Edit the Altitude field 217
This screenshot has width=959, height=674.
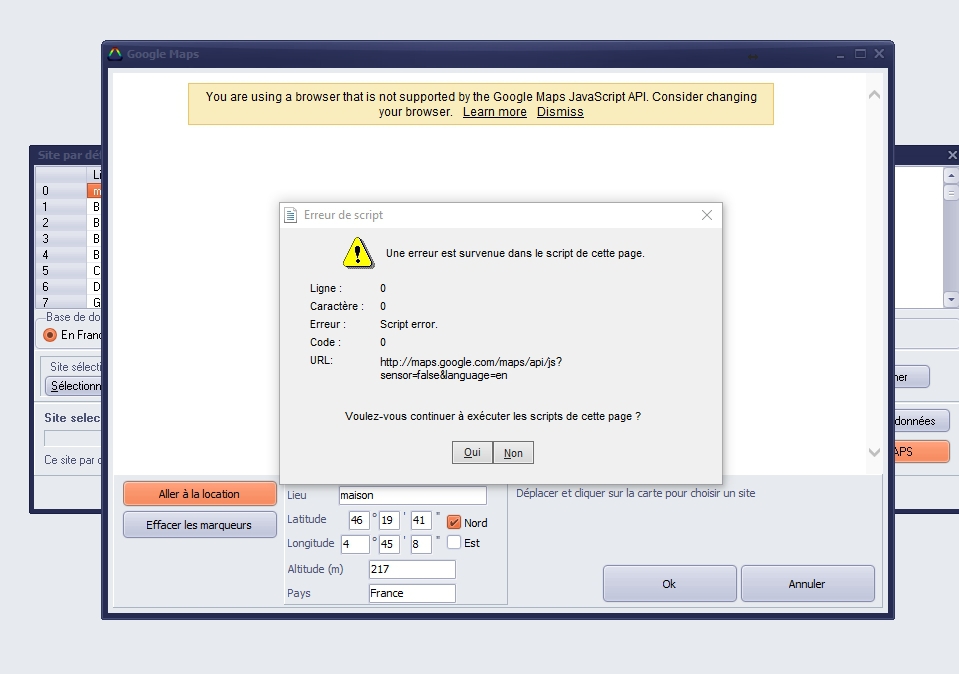(x=412, y=569)
